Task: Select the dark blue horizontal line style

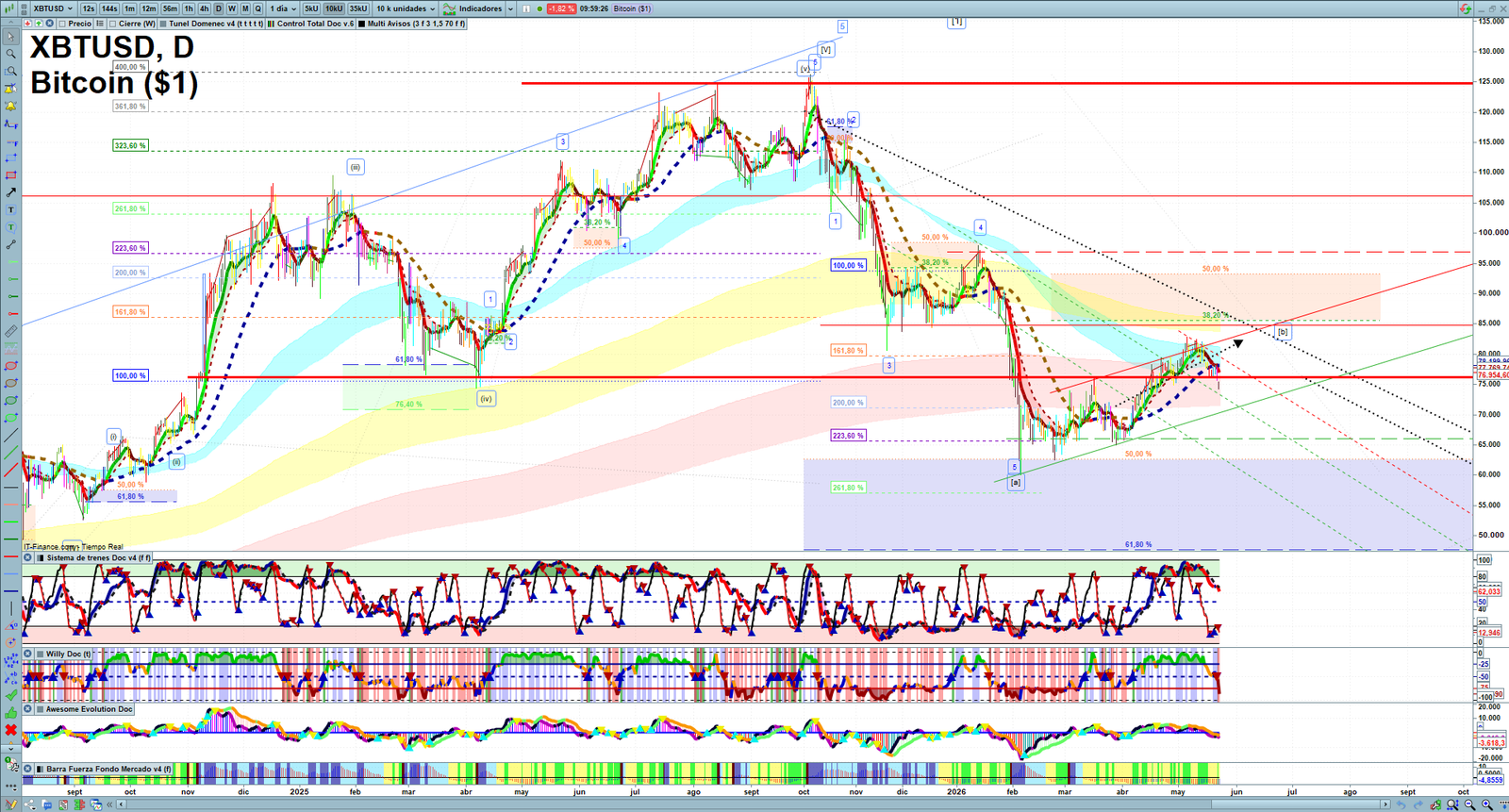Action: click(11, 590)
